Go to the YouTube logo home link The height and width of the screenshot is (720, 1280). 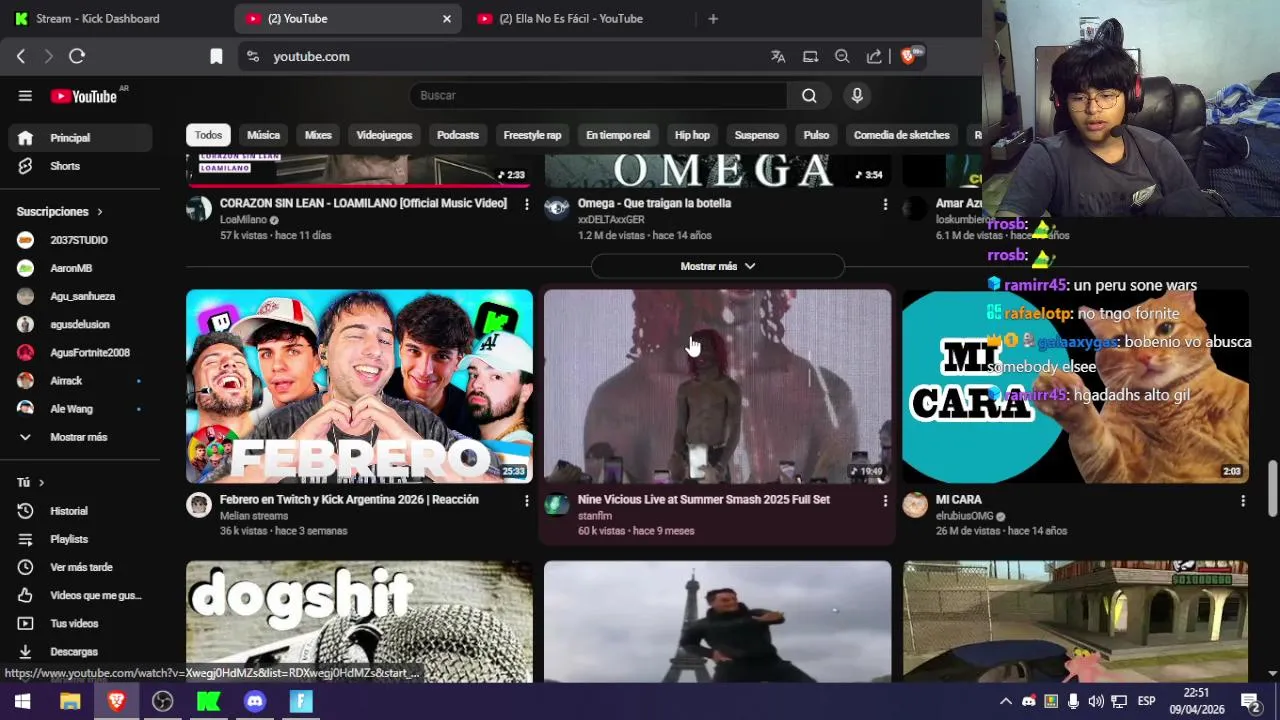pos(85,96)
